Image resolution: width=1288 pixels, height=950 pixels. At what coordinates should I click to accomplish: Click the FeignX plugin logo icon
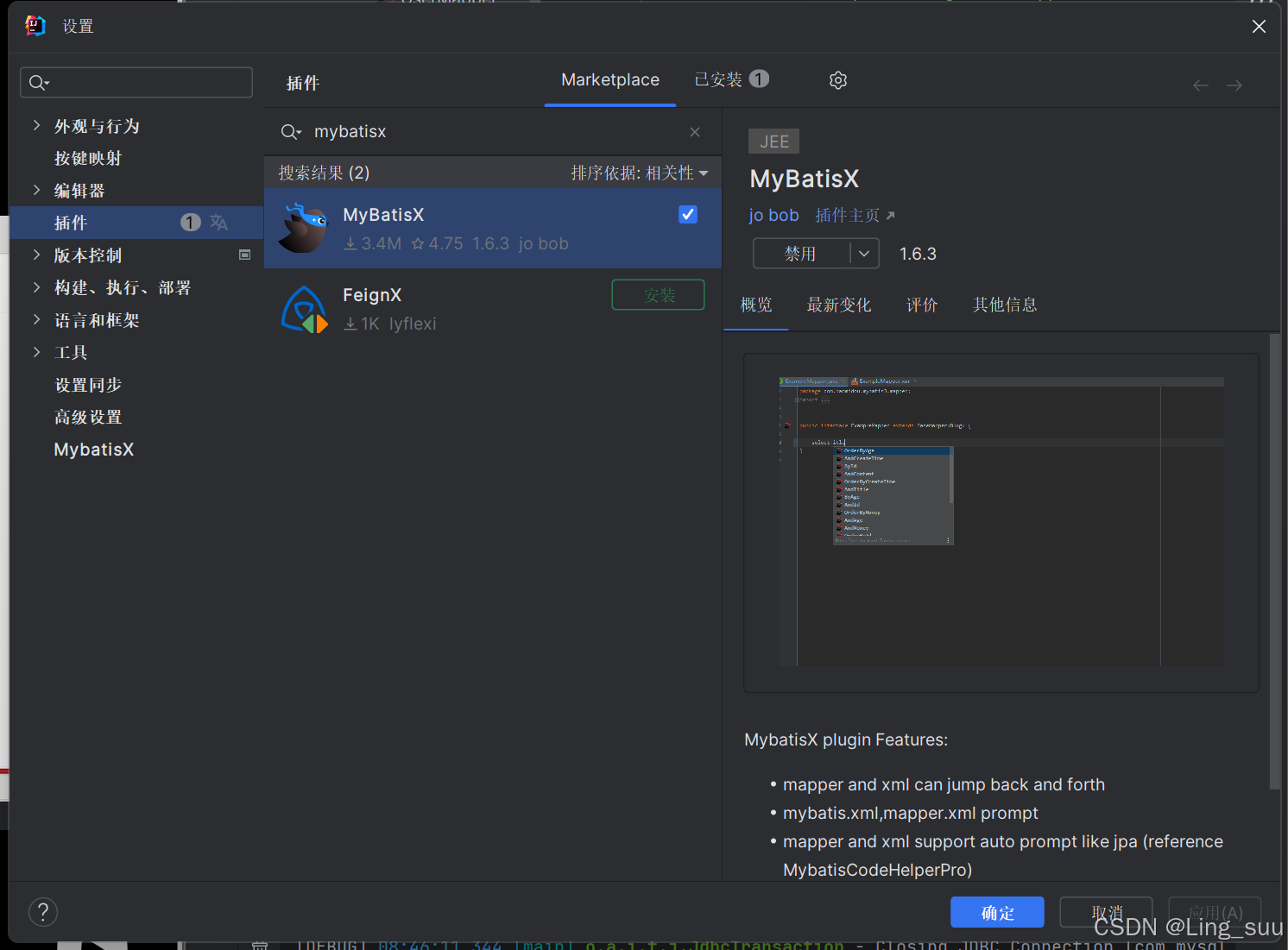click(x=304, y=309)
